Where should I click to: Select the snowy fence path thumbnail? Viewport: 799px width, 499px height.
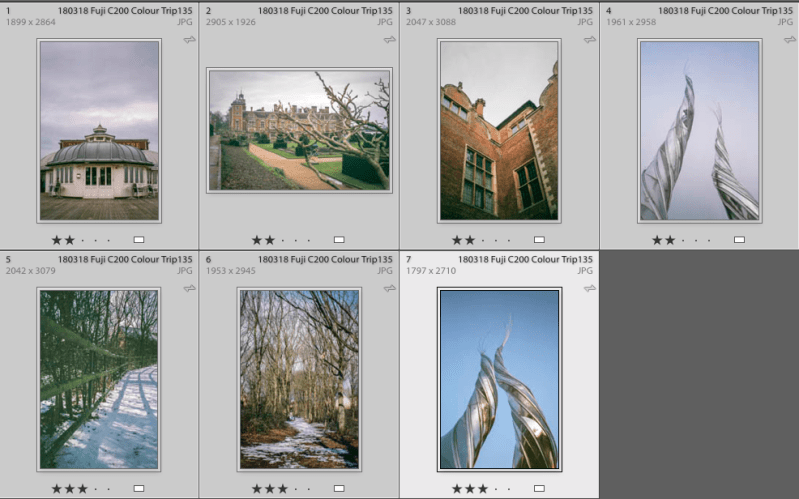click(98, 379)
